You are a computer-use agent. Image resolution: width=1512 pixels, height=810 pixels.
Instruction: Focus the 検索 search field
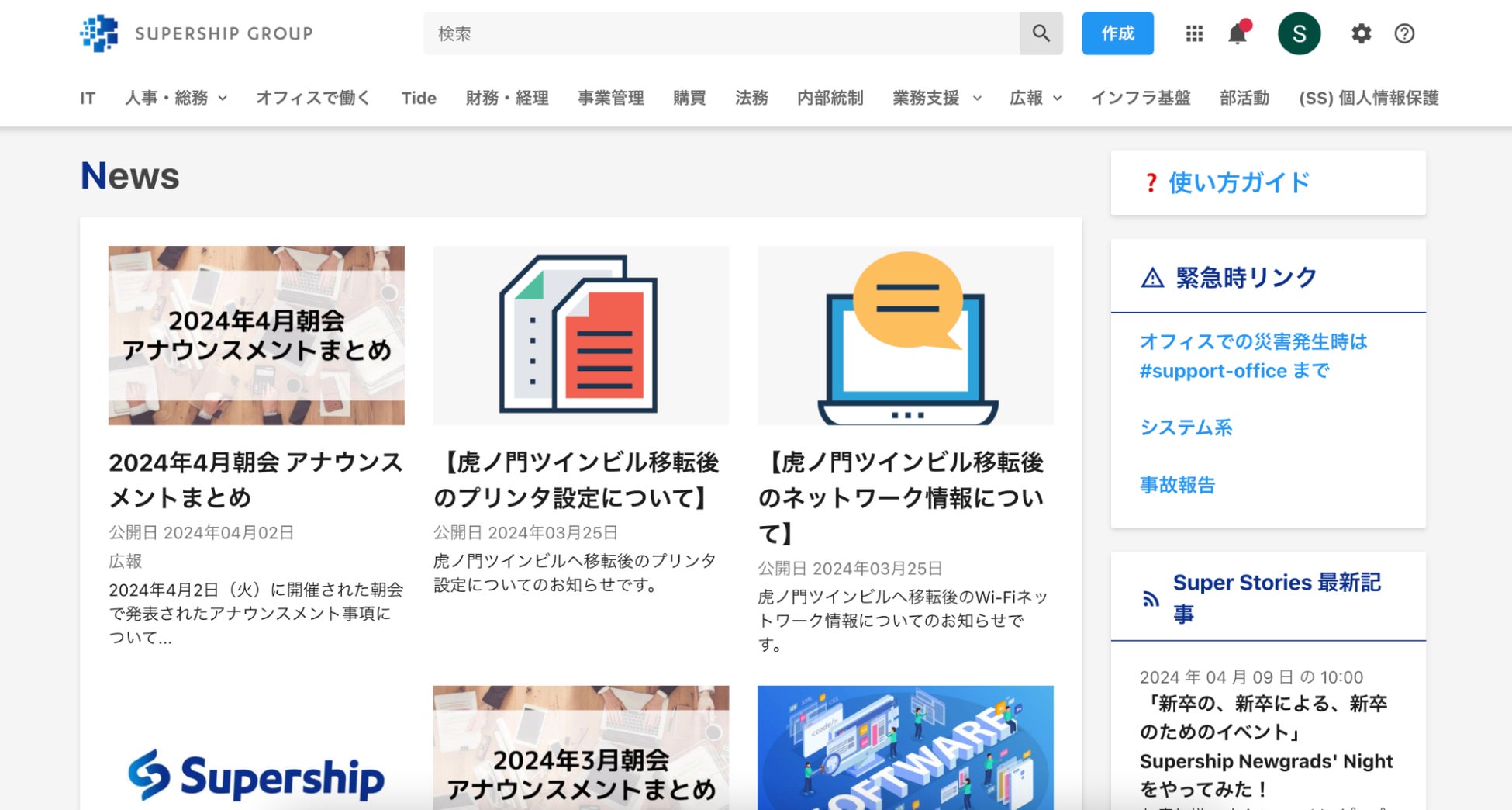[721, 33]
